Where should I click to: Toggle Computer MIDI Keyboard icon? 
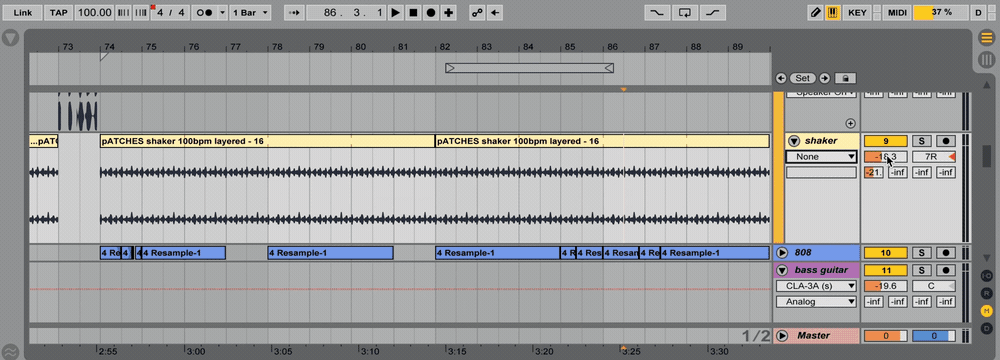click(832, 12)
